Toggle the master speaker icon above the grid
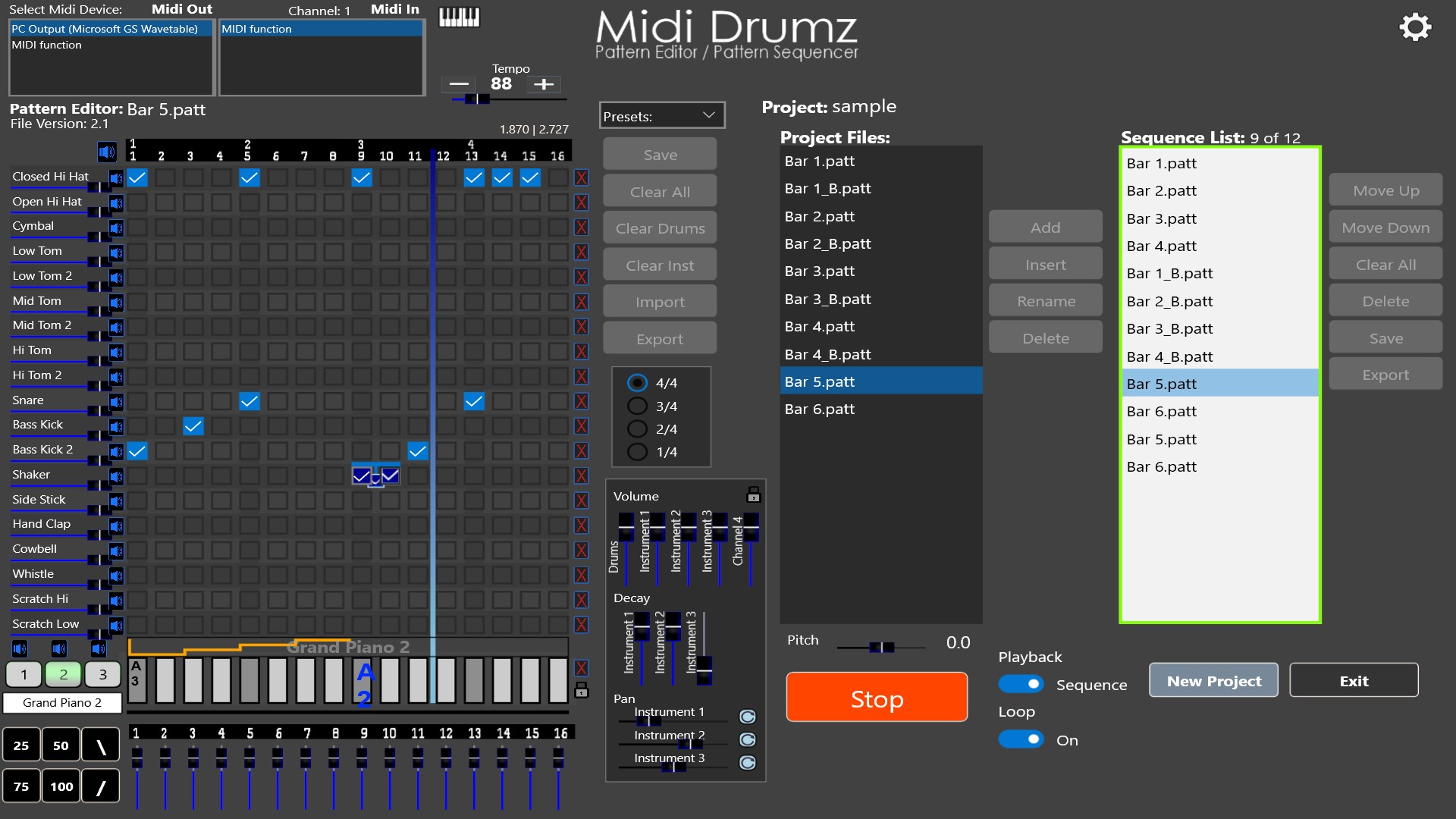The height and width of the screenshot is (819, 1456). (x=106, y=152)
